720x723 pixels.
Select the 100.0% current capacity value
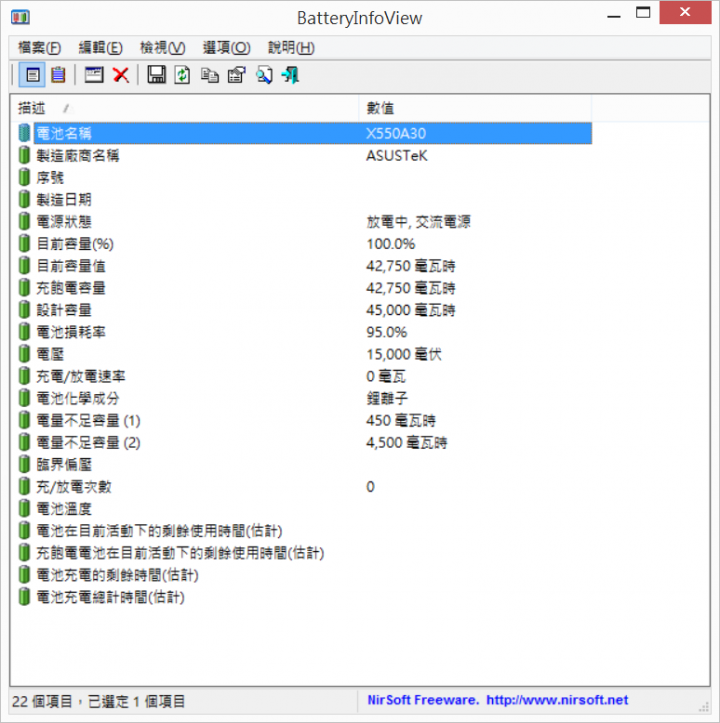[x=391, y=244]
